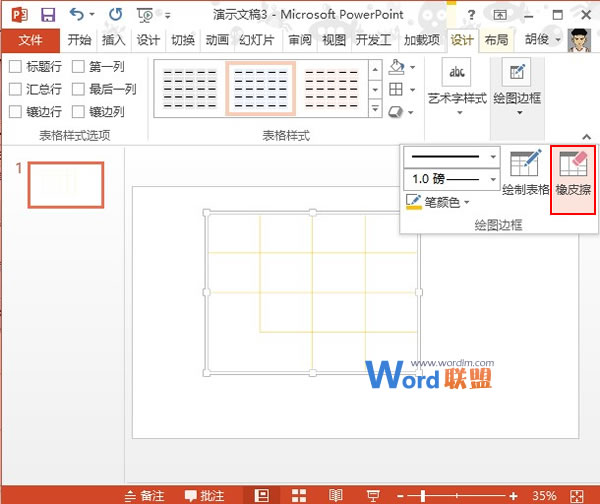The image size is (600, 504).
Task: Enable the 第一列 checkbox
Action: point(78,67)
